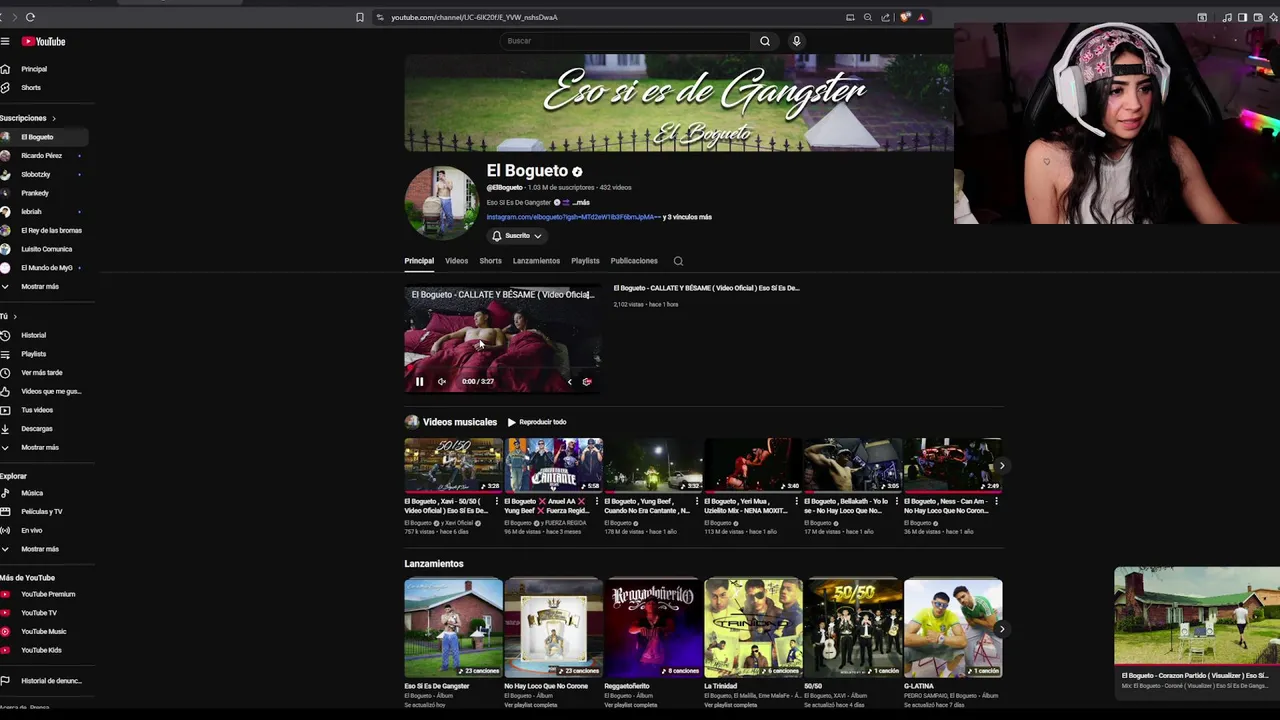Screen dimensions: 1280x720
Task: Zoom icon in browser address bar
Action: (868, 17)
